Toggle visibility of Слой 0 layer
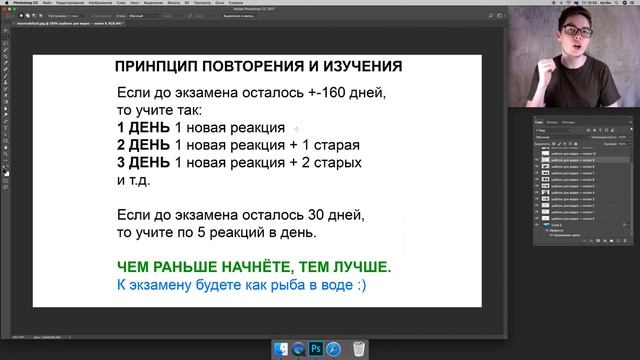 [x=537, y=225]
